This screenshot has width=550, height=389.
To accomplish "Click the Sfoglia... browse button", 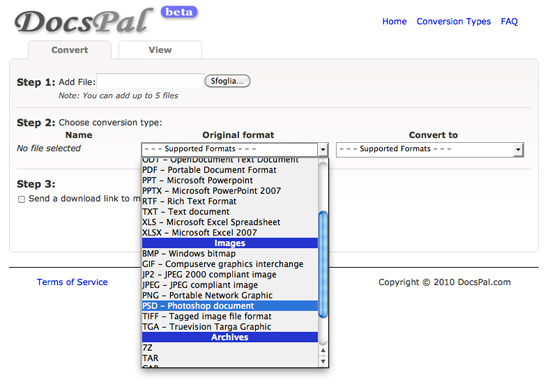I will pos(227,81).
